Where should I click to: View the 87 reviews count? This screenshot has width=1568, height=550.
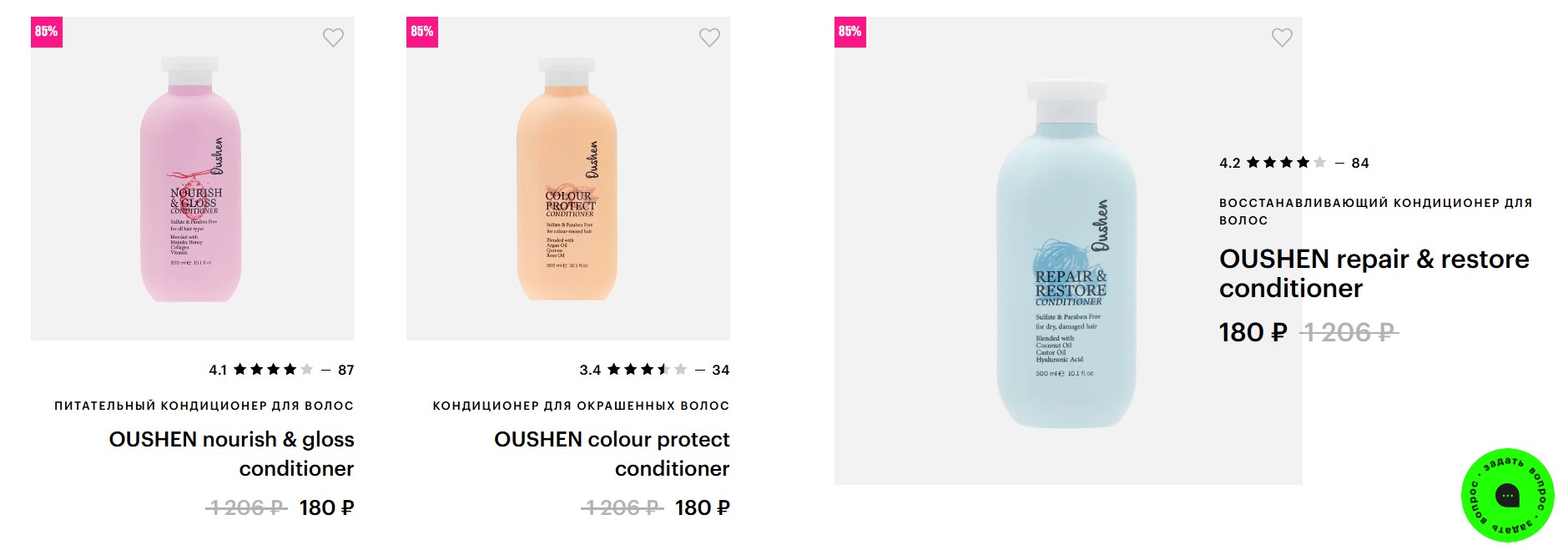(346, 370)
